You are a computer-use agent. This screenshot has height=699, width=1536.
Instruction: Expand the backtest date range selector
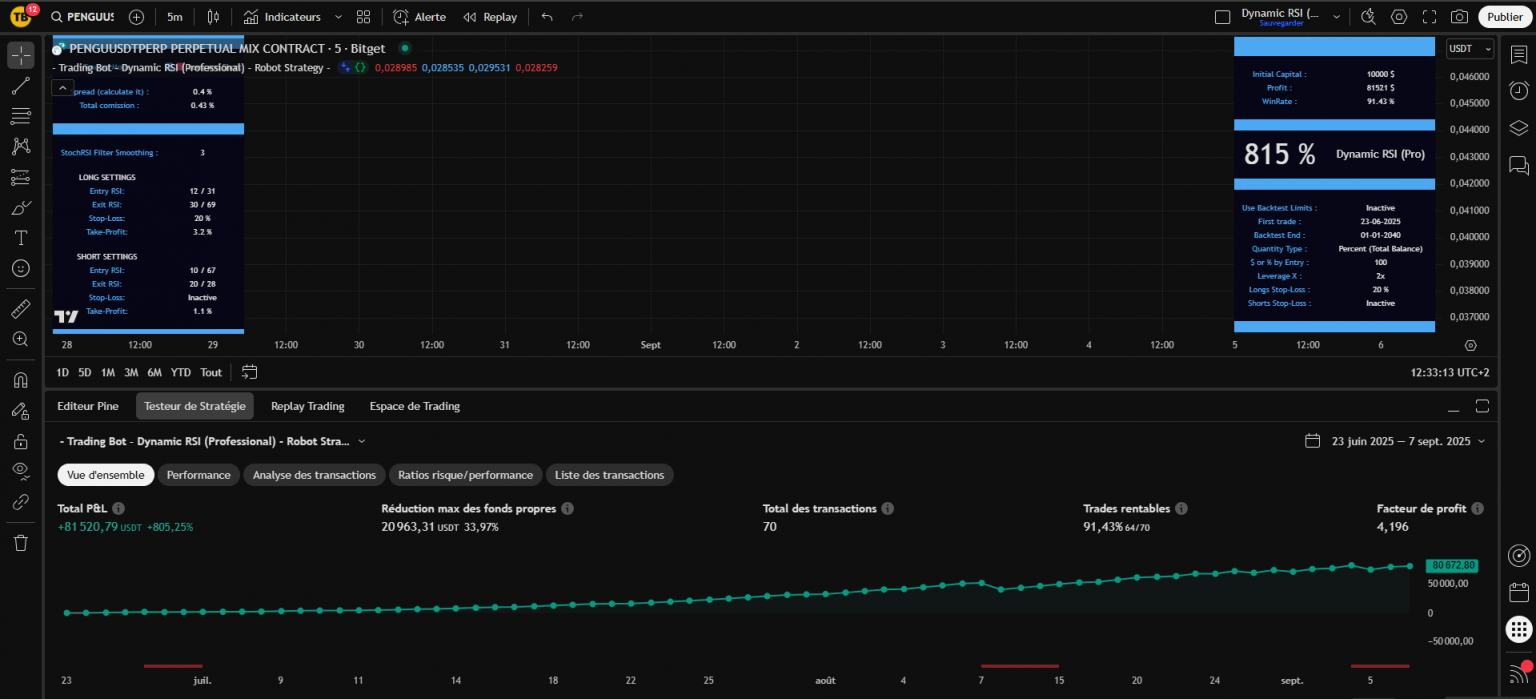1395,441
